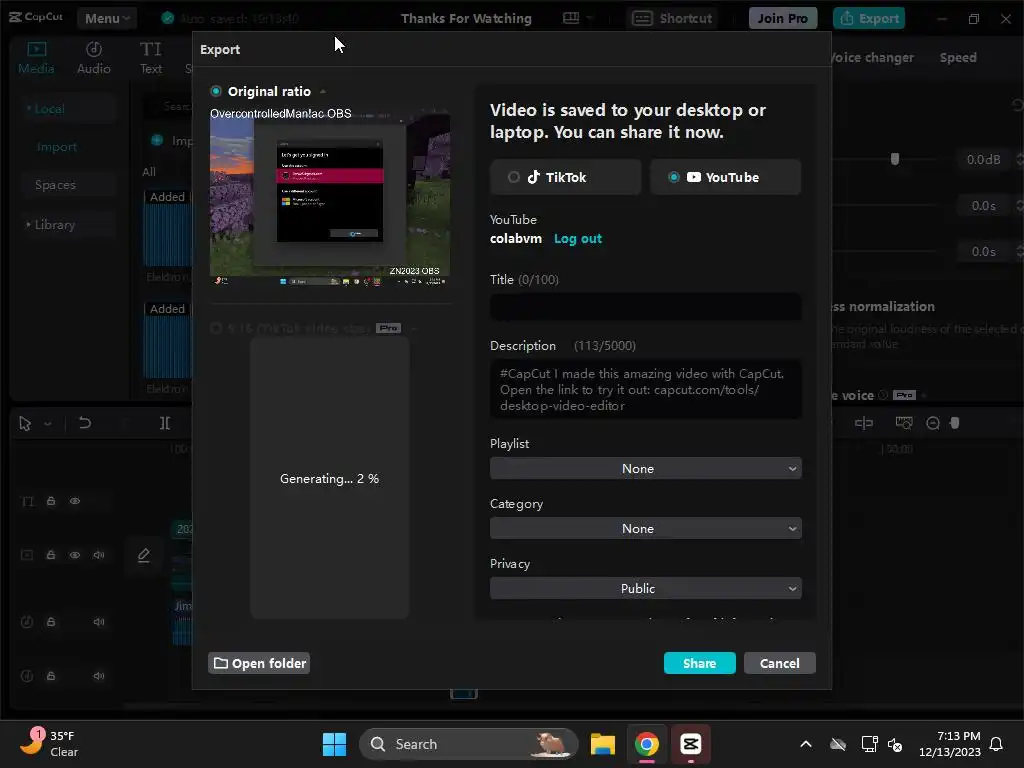Expand the Original ratio arrow
This screenshot has width=1024, height=768.
[x=323, y=91]
